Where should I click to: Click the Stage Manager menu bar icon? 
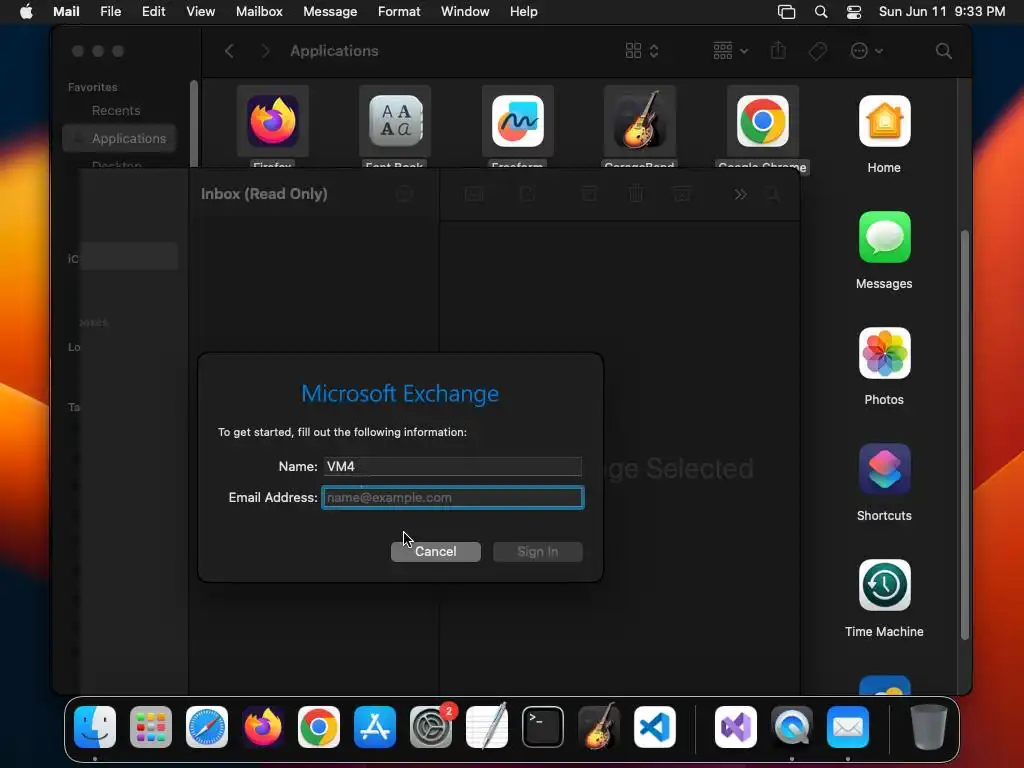pos(786,12)
